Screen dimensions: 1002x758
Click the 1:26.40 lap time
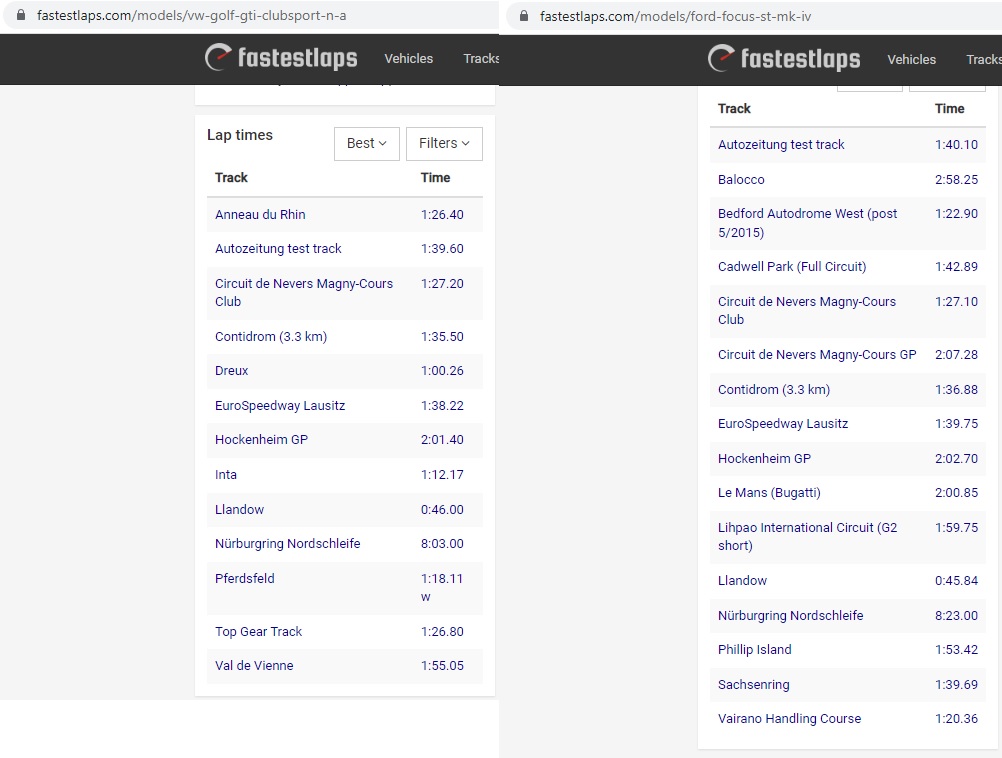coord(442,215)
